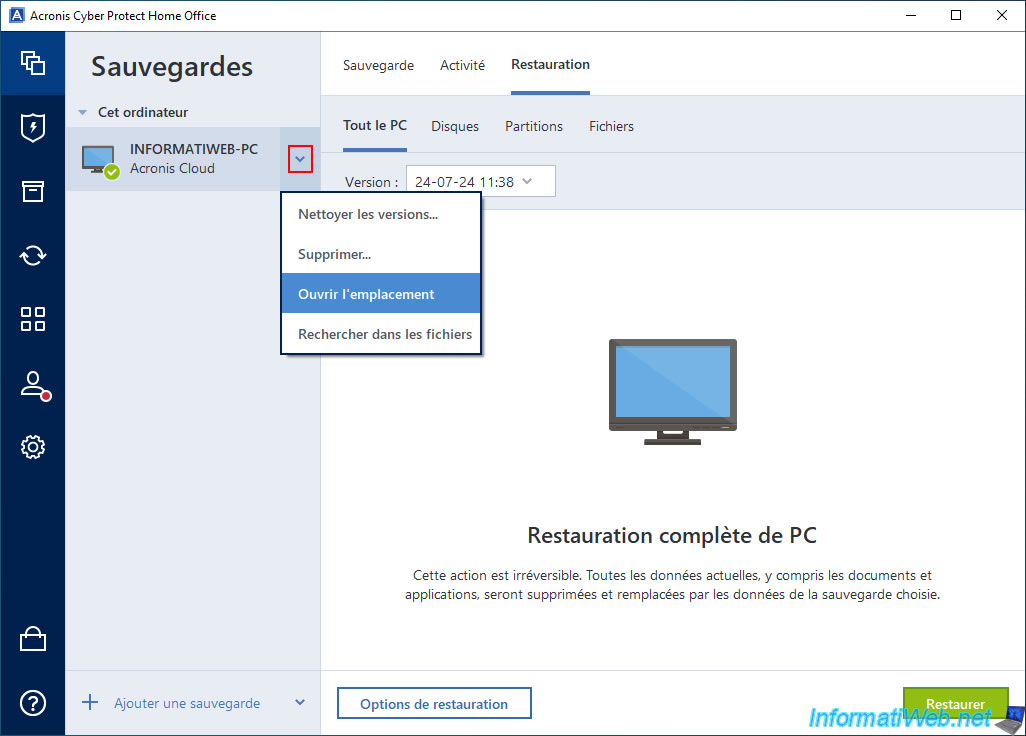Click the green Restaurer button

click(955, 703)
